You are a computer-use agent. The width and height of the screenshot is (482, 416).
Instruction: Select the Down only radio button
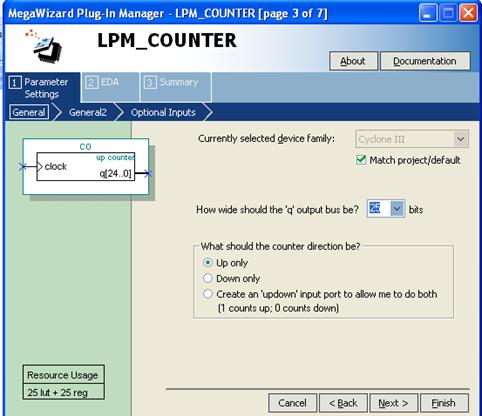point(208,278)
